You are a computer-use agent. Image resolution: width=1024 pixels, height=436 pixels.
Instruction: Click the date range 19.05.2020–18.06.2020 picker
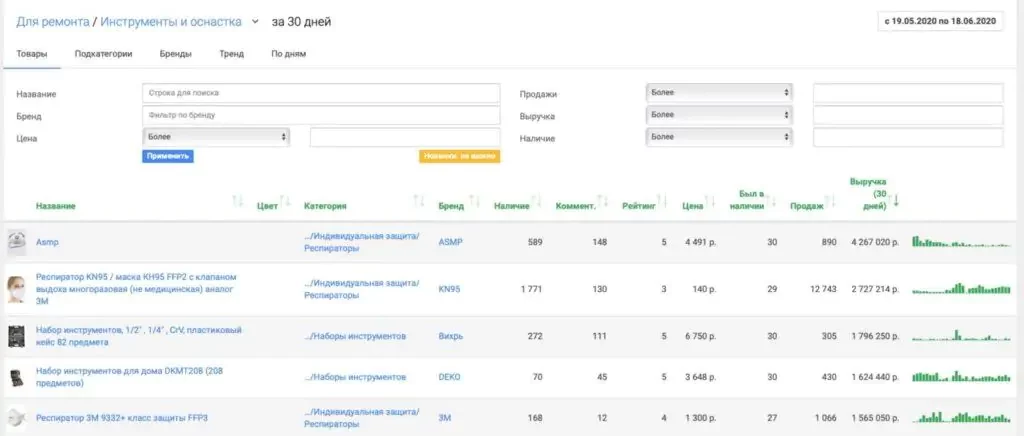[939, 21]
